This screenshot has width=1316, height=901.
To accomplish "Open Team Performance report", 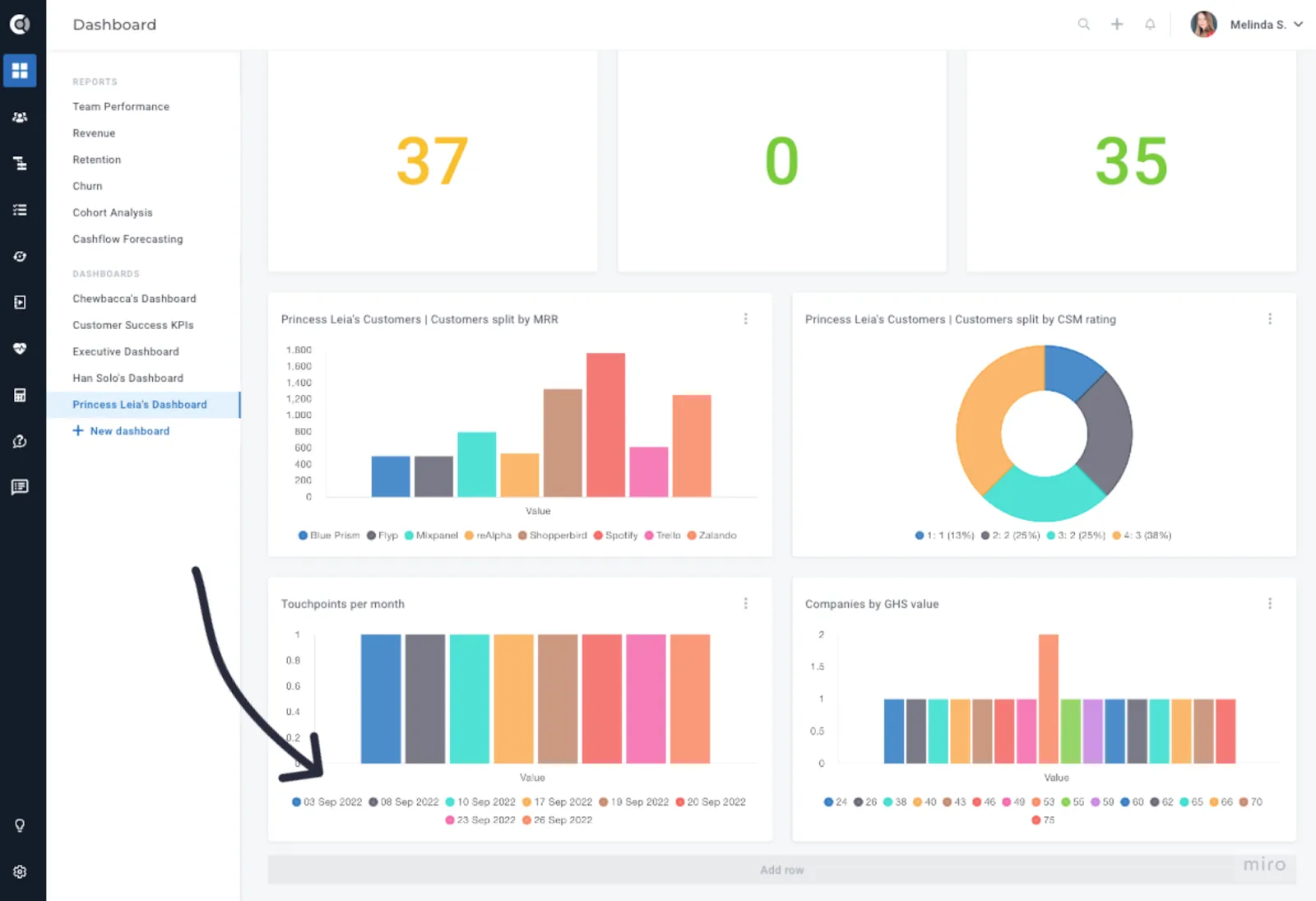I will click(121, 106).
